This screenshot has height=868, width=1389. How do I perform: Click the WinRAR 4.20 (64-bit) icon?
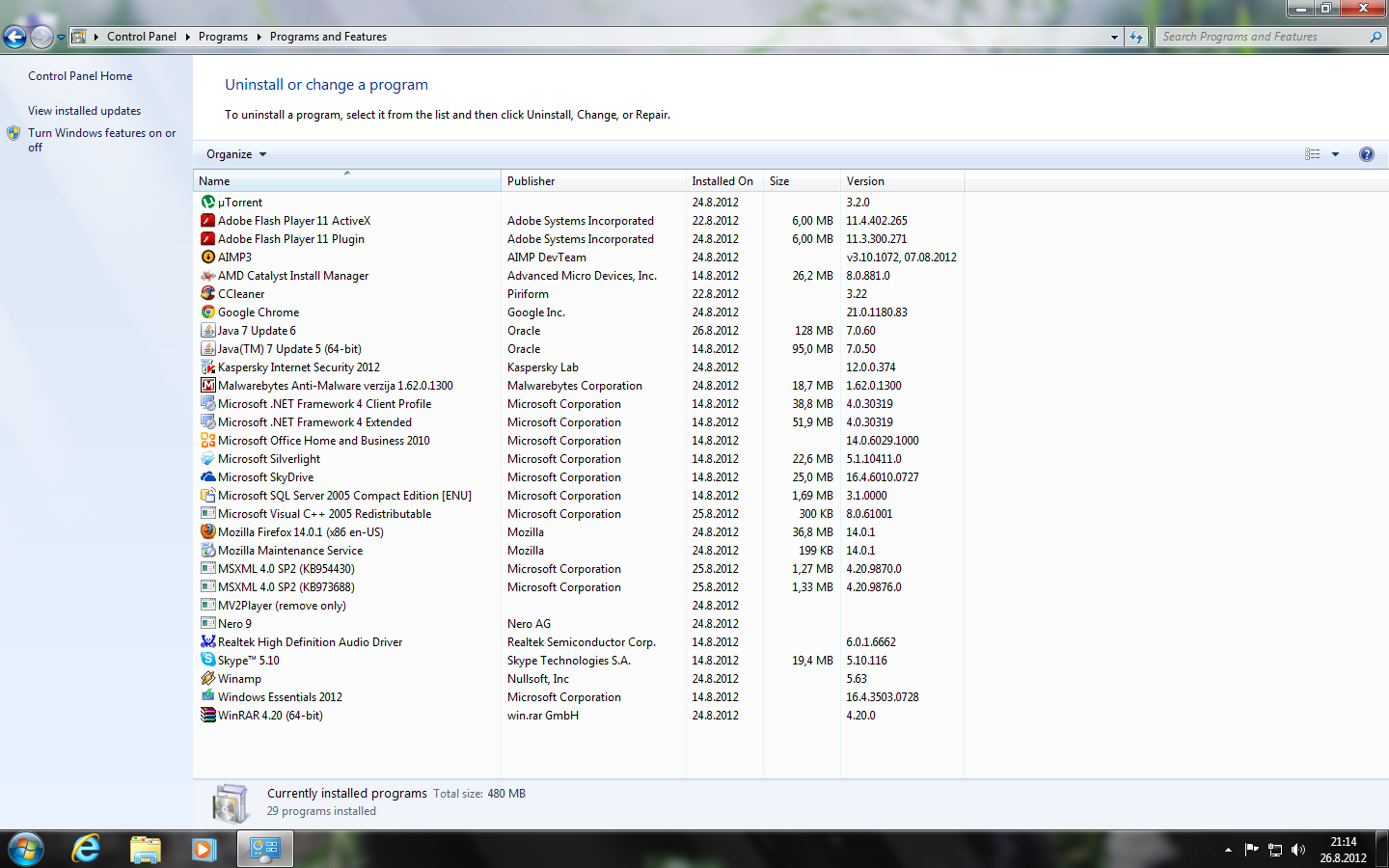pyautogui.click(x=207, y=716)
